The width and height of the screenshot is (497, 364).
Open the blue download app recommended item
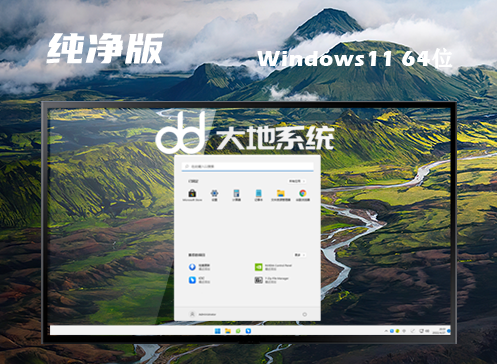click(199, 267)
